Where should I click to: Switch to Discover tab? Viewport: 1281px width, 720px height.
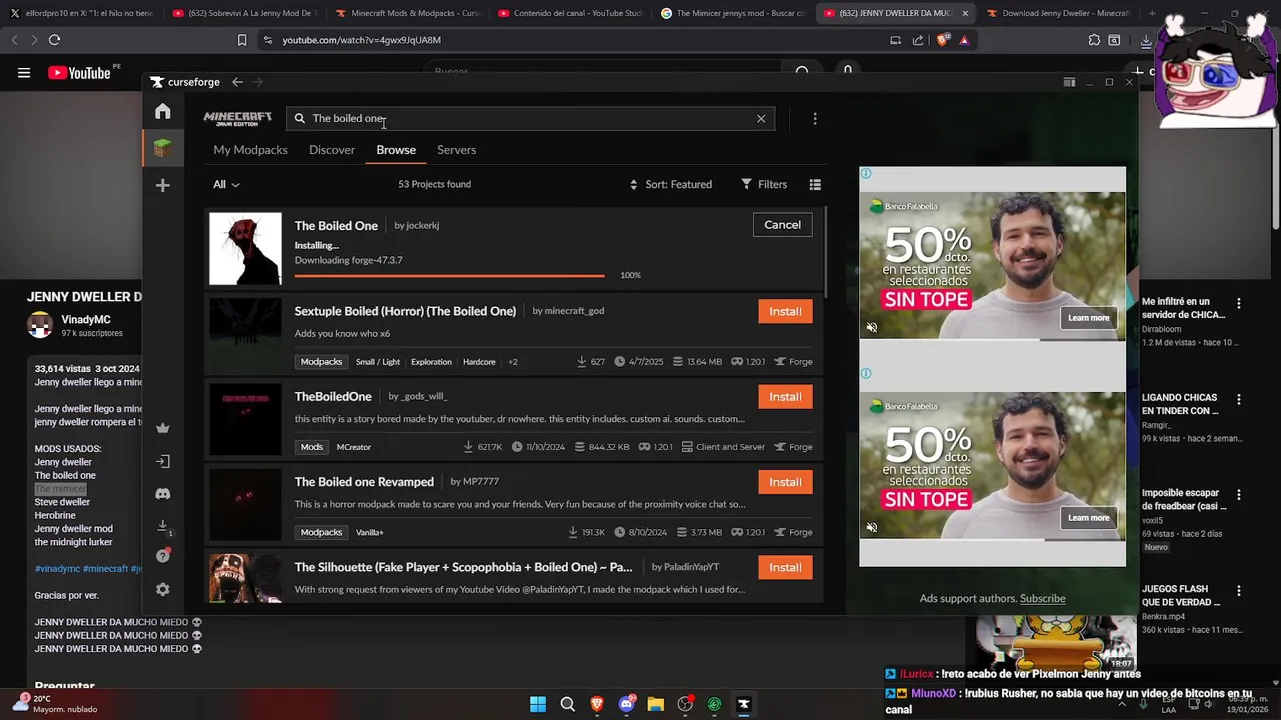(332, 149)
